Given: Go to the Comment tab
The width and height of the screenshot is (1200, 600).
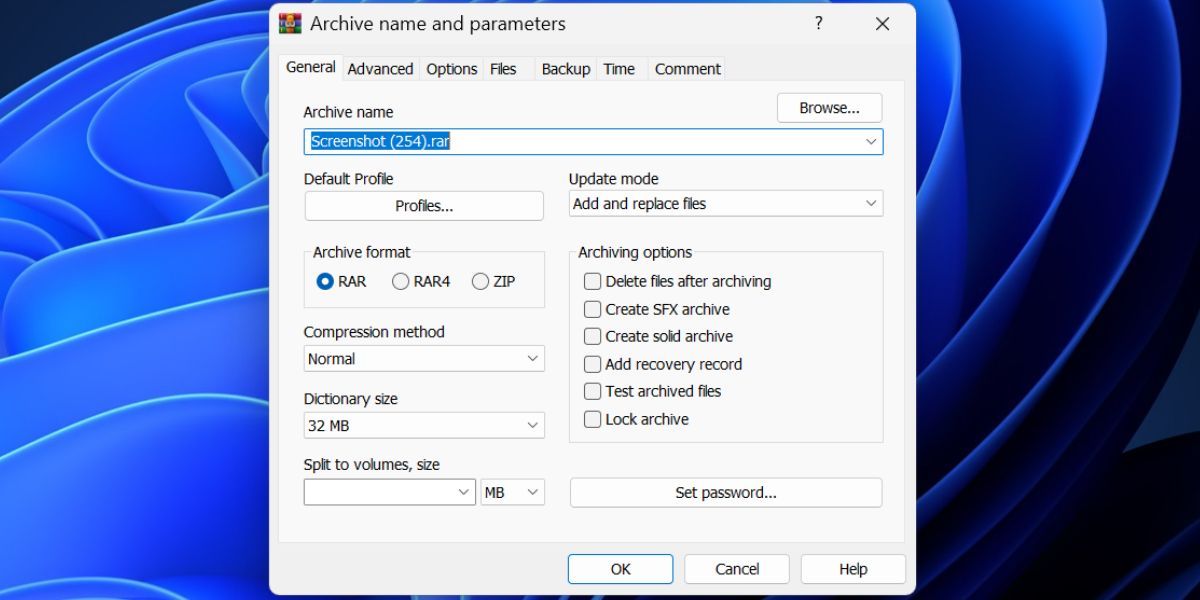Looking at the screenshot, I should 687,69.
